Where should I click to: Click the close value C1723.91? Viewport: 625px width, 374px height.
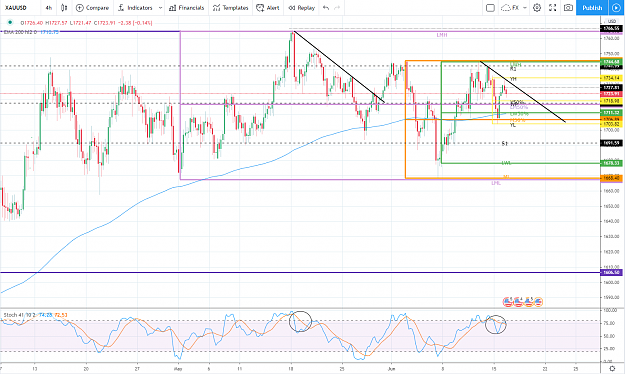[x=105, y=23]
